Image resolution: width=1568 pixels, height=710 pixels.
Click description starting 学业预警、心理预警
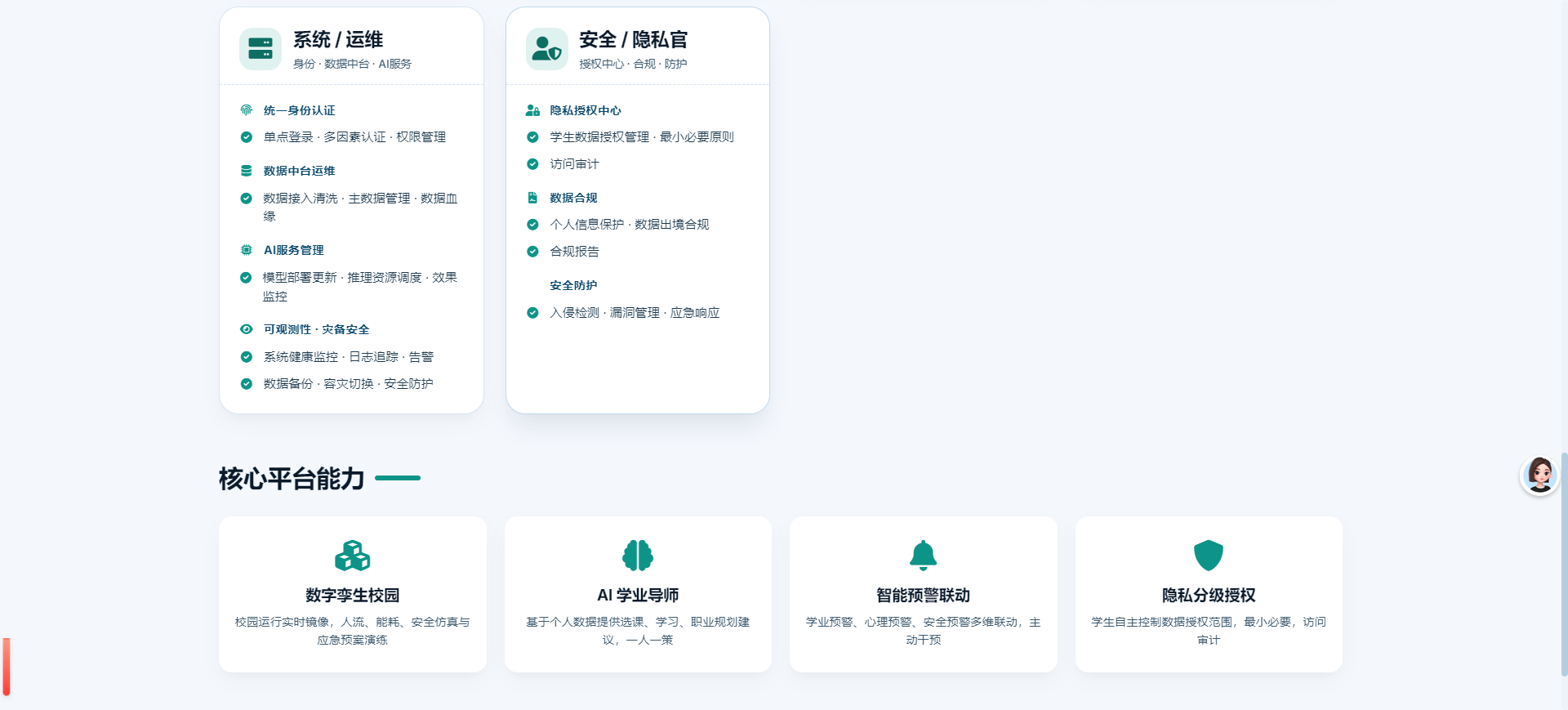pyautogui.click(x=923, y=631)
